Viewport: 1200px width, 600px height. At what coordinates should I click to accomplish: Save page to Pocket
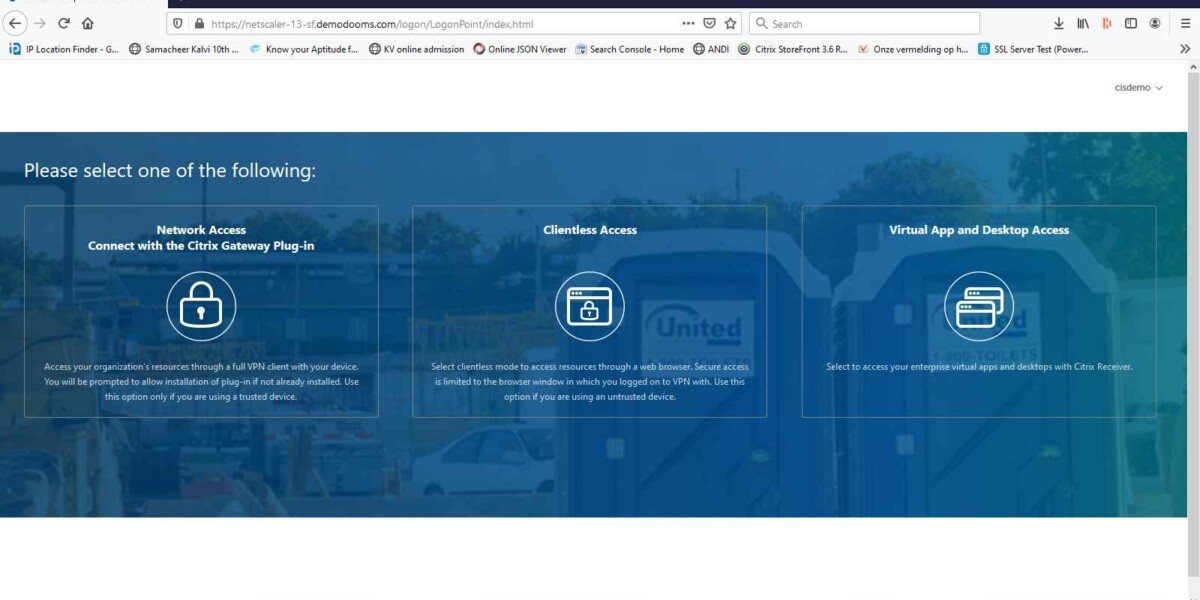709,23
